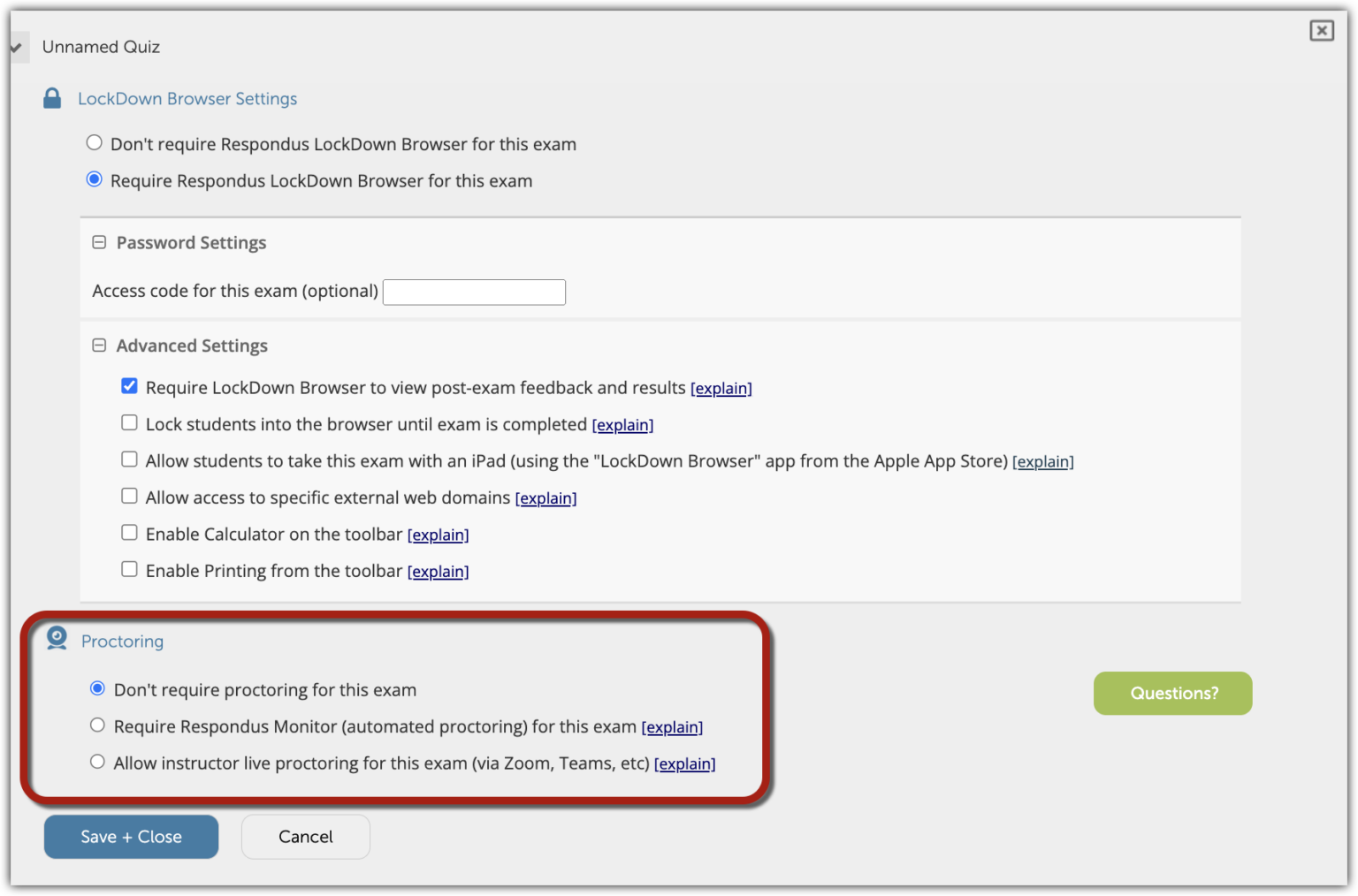Enable "Enable Printing from the toolbar"
This screenshot has height=896, width=1358.
point(129,568)
